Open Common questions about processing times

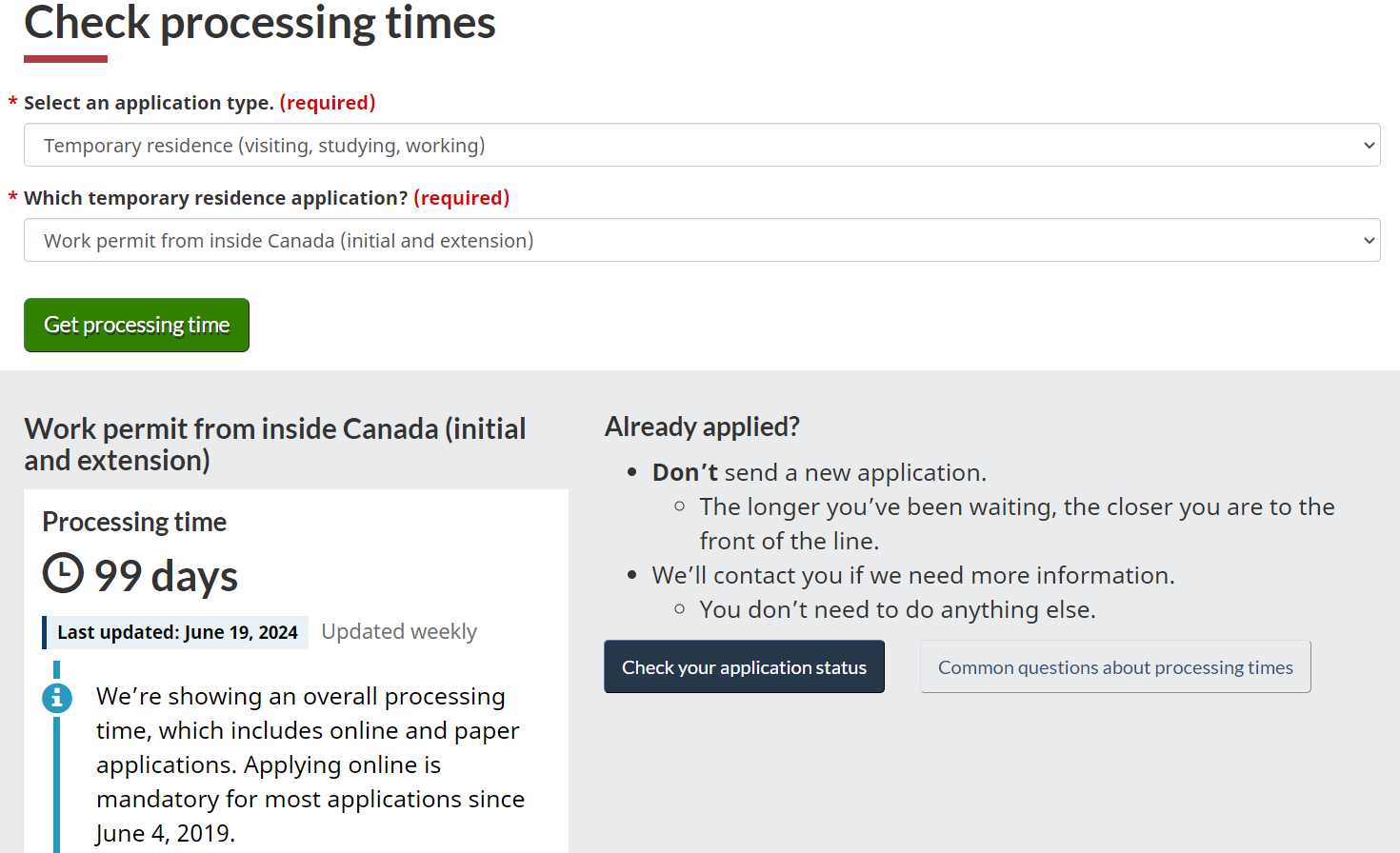[1115, 666]
